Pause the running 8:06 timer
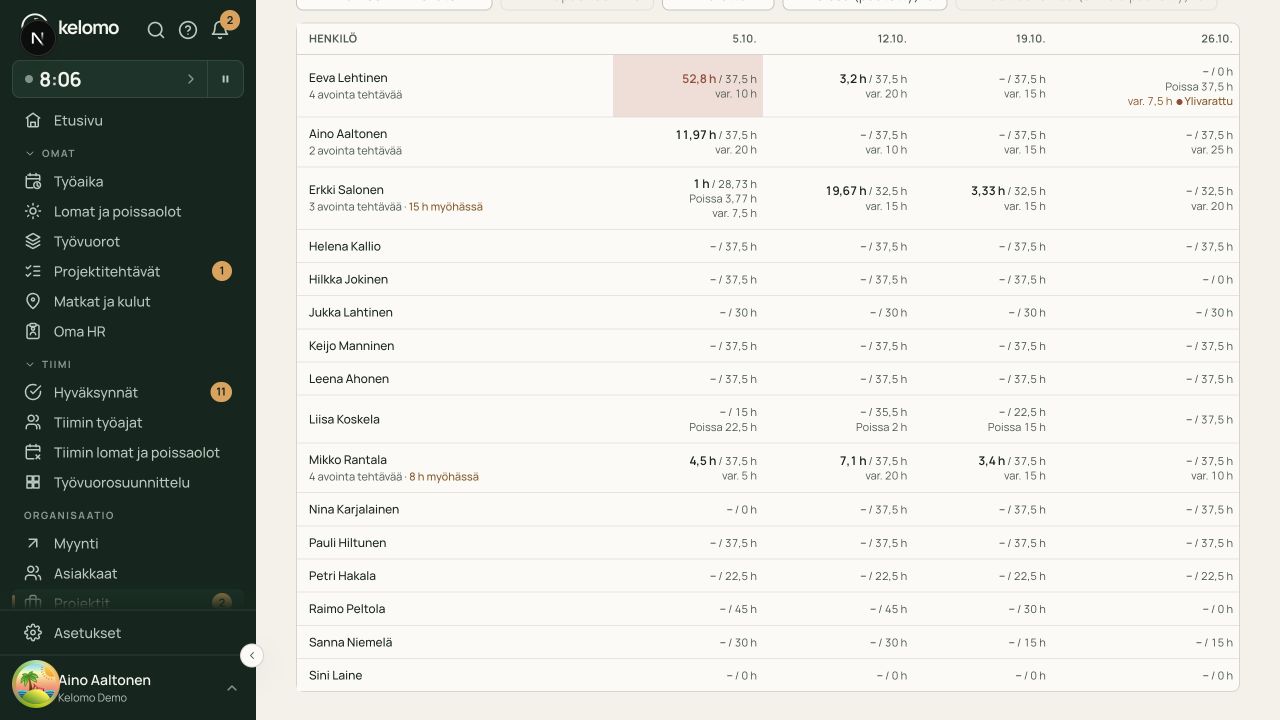This screenshot has height=720, width=1280. [226, 79]
